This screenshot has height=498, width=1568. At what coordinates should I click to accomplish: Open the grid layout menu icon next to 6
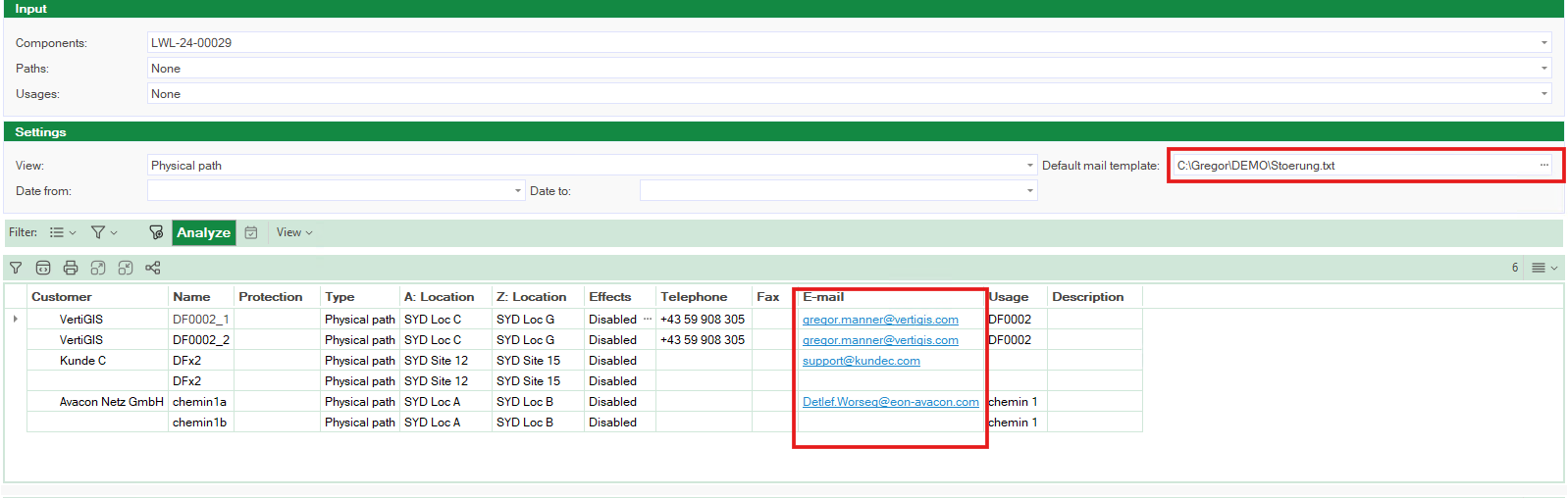click(1544, 268)
